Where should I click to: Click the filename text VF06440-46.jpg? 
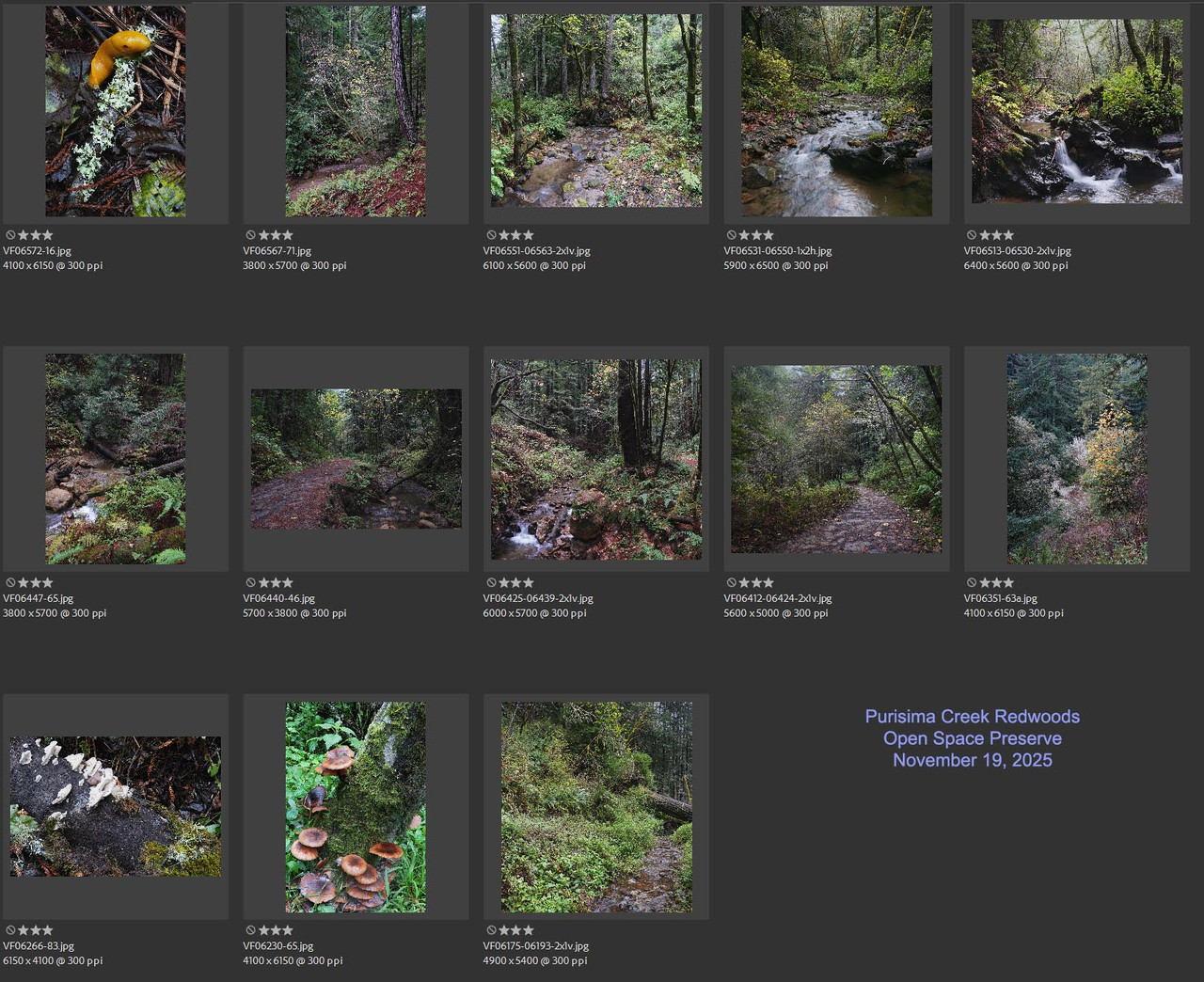278,598
